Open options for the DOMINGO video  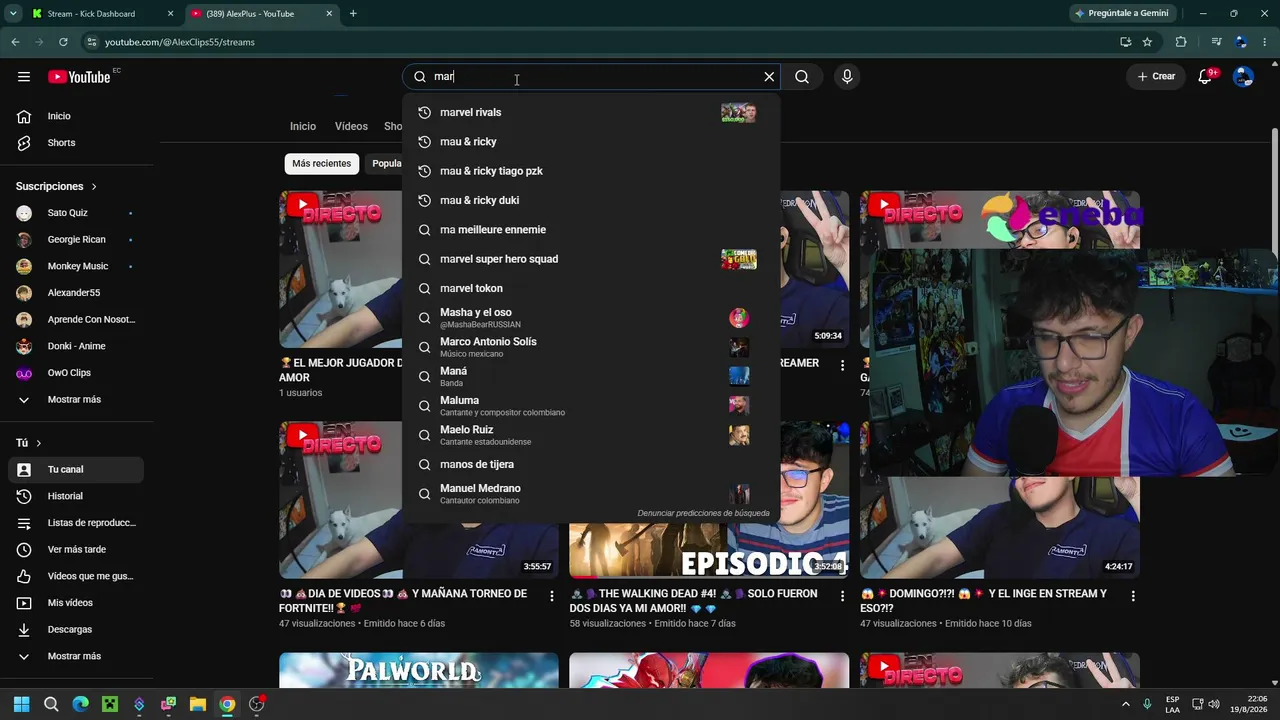pyautogui.click(x=1132, y=596)
